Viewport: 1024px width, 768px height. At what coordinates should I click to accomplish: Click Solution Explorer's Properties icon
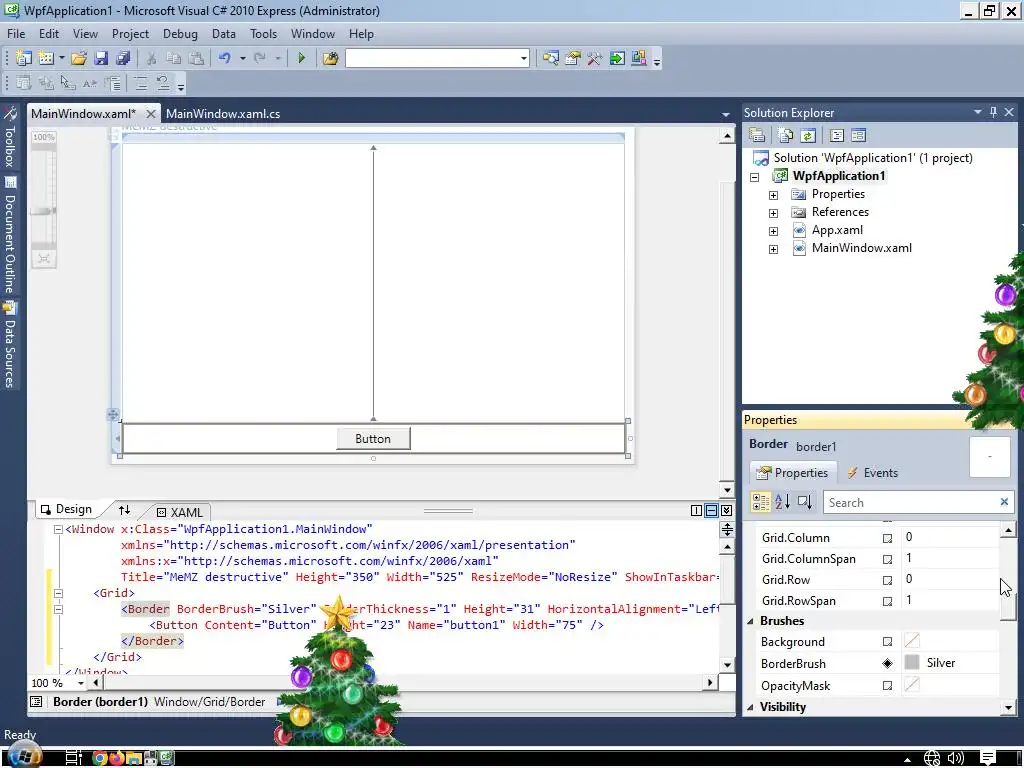pyautogui.click(x=757, y=135)
